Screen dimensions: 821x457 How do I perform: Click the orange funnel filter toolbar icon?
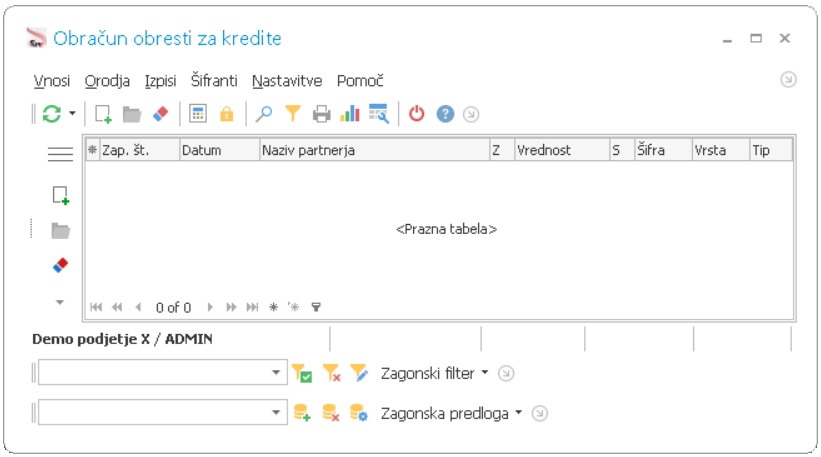[x=293, y=114]
